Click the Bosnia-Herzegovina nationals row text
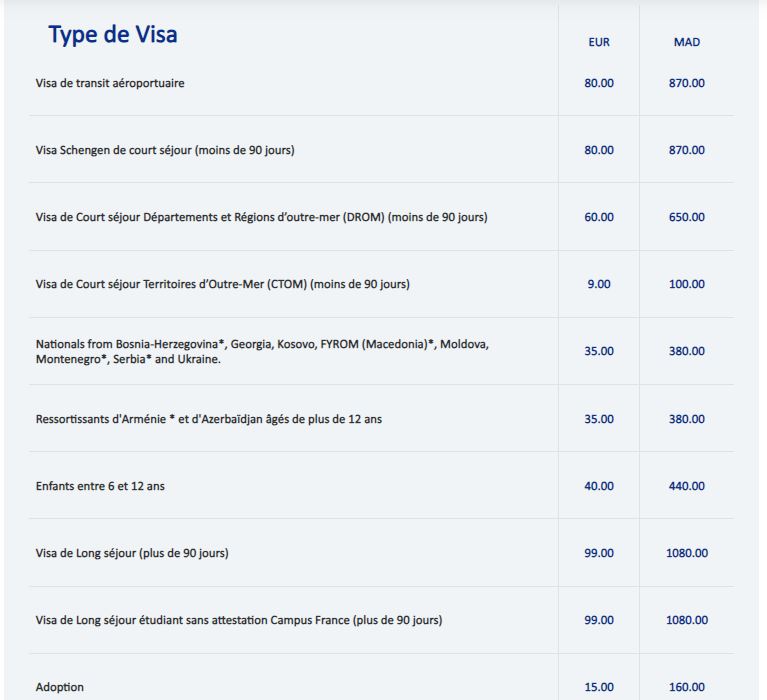767x700 pixels. (261, 351)
